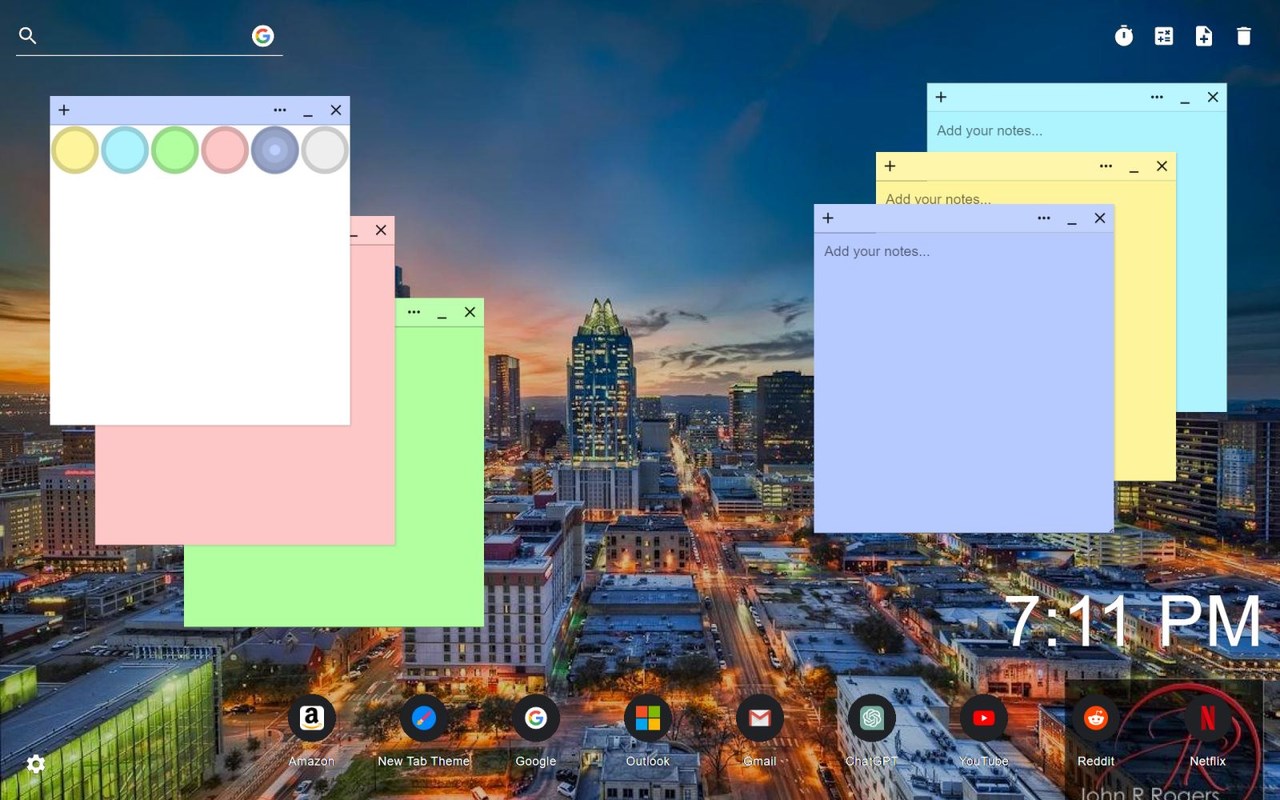Viewport: 1280px width, 800px height.
Task: Close the yellow note
Action: [x=1162, y=166]
